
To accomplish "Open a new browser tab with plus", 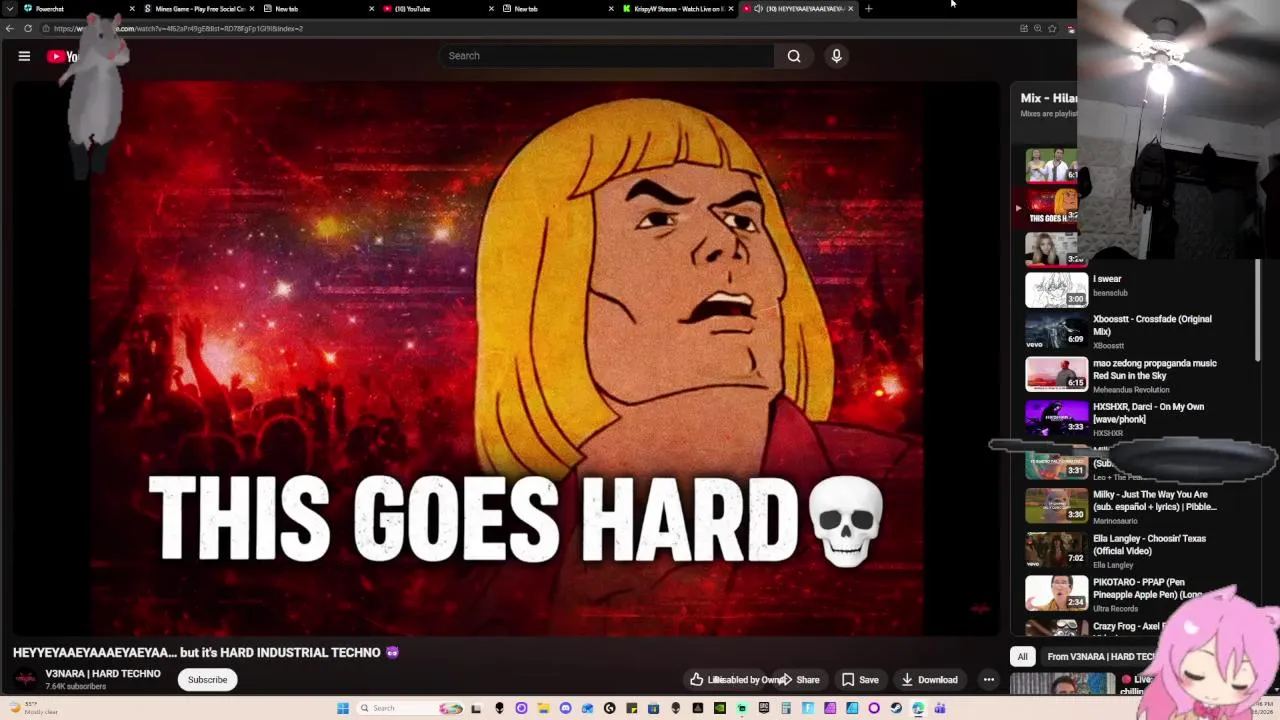I will [x=868, y=9].
